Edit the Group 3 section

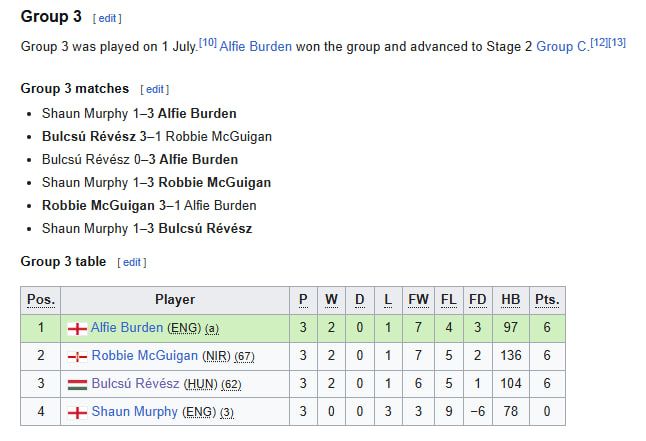(107, 19)
